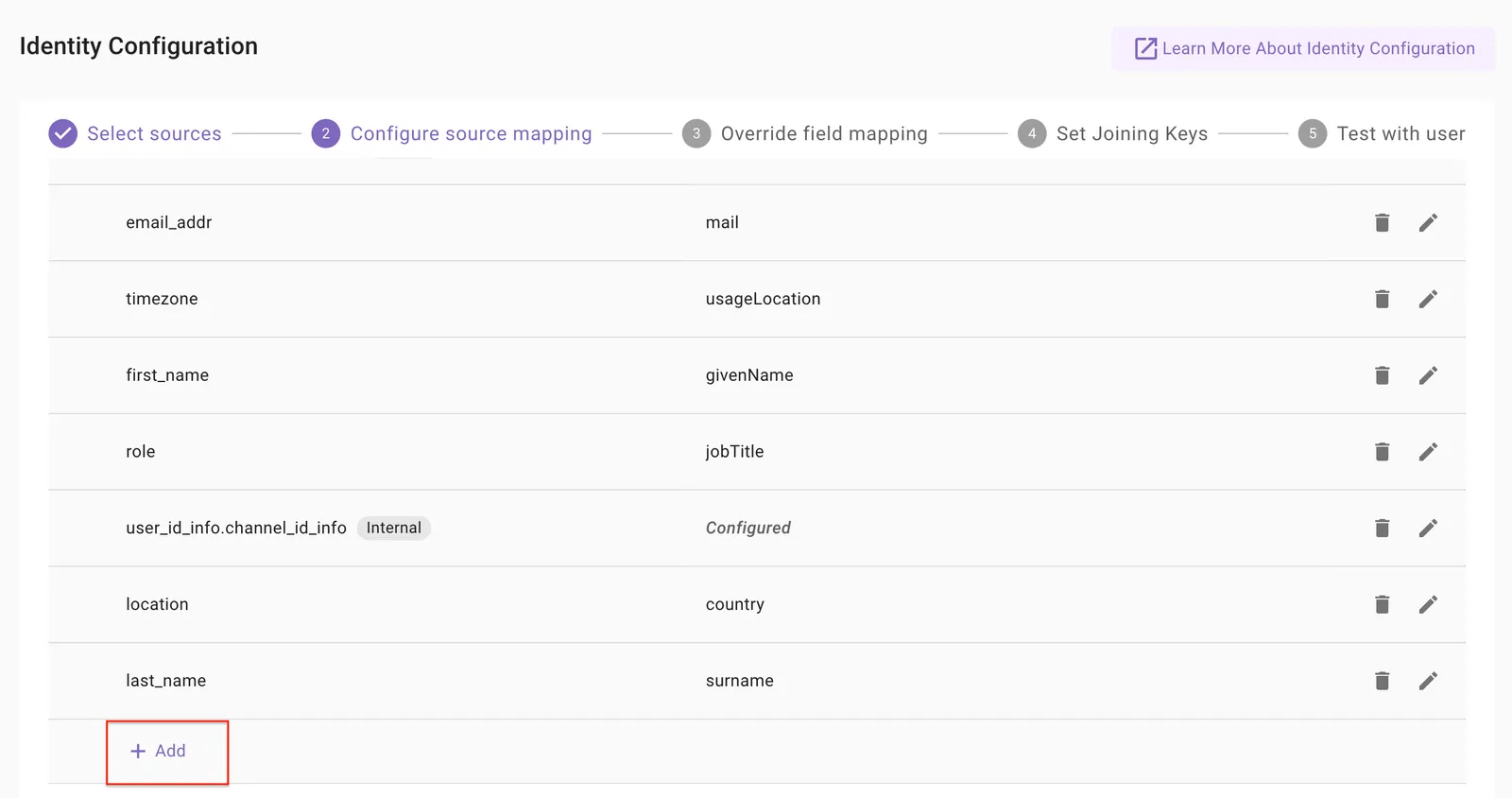Add a new source mapping
Screen dimensions: 1512x798
click(x=158, y=751)
